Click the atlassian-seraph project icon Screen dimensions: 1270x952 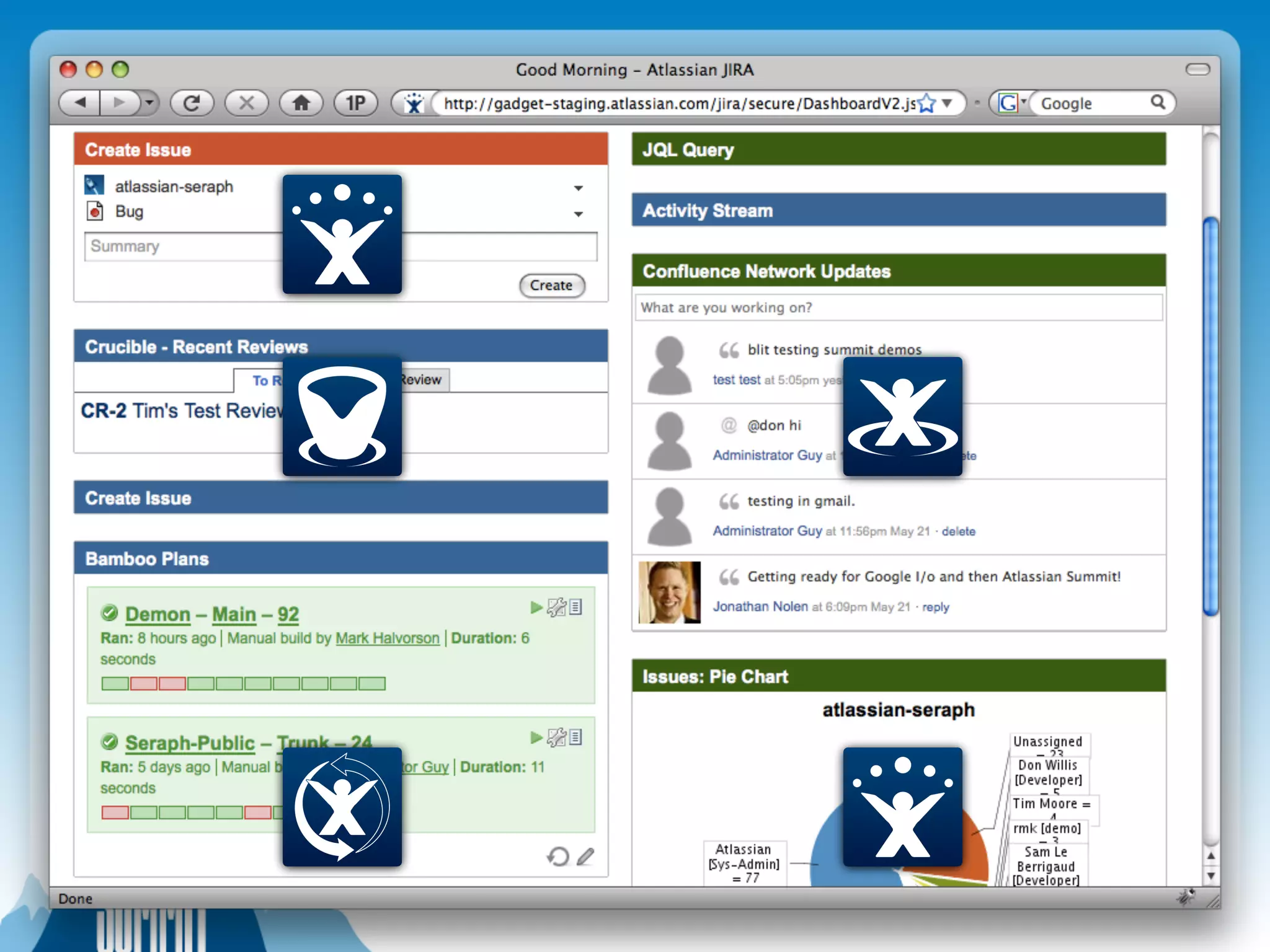point(94,185)
